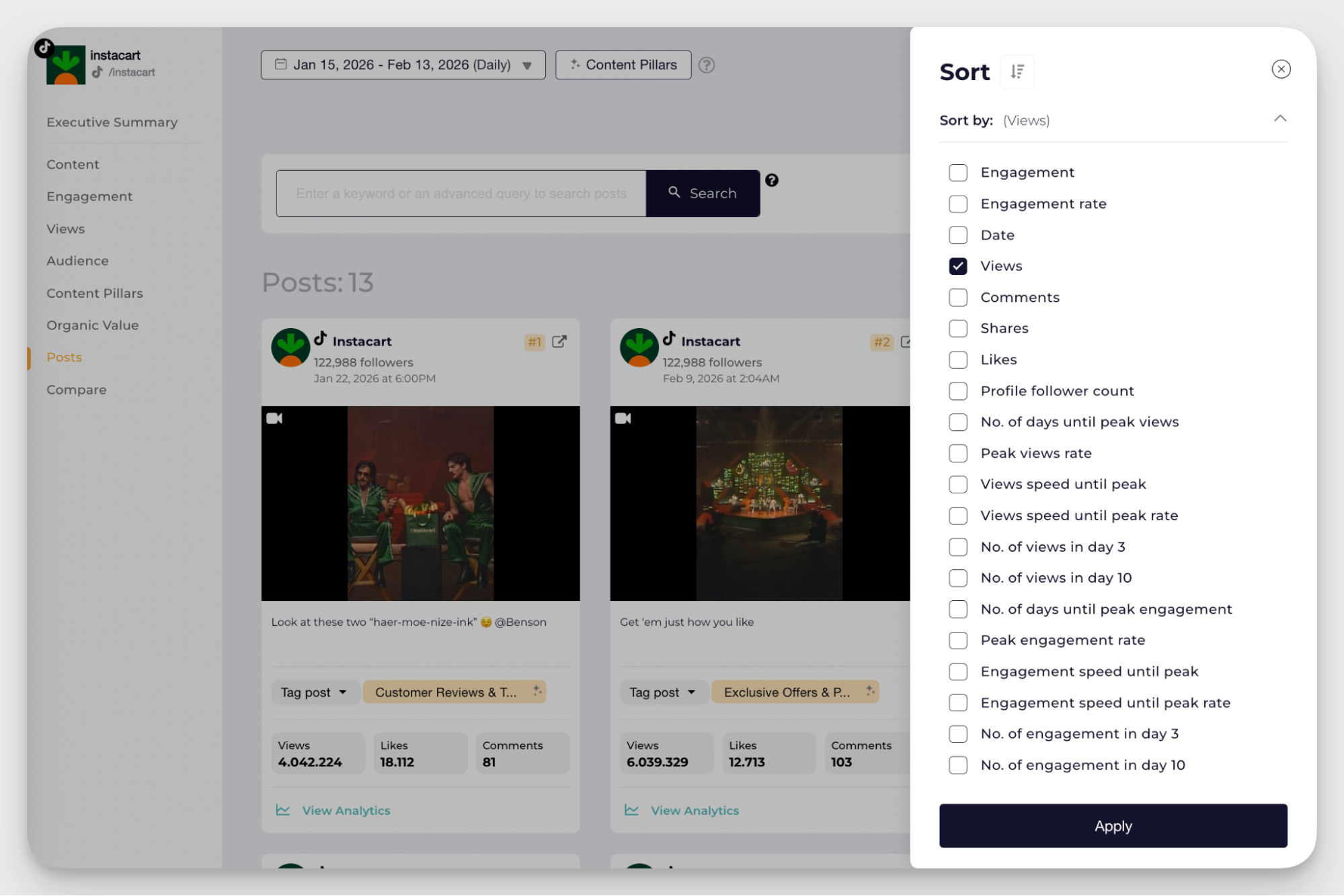Open the Tag post dropdown on the first post
Viewport: 1344px width, 896px height.
coord(315,692)
